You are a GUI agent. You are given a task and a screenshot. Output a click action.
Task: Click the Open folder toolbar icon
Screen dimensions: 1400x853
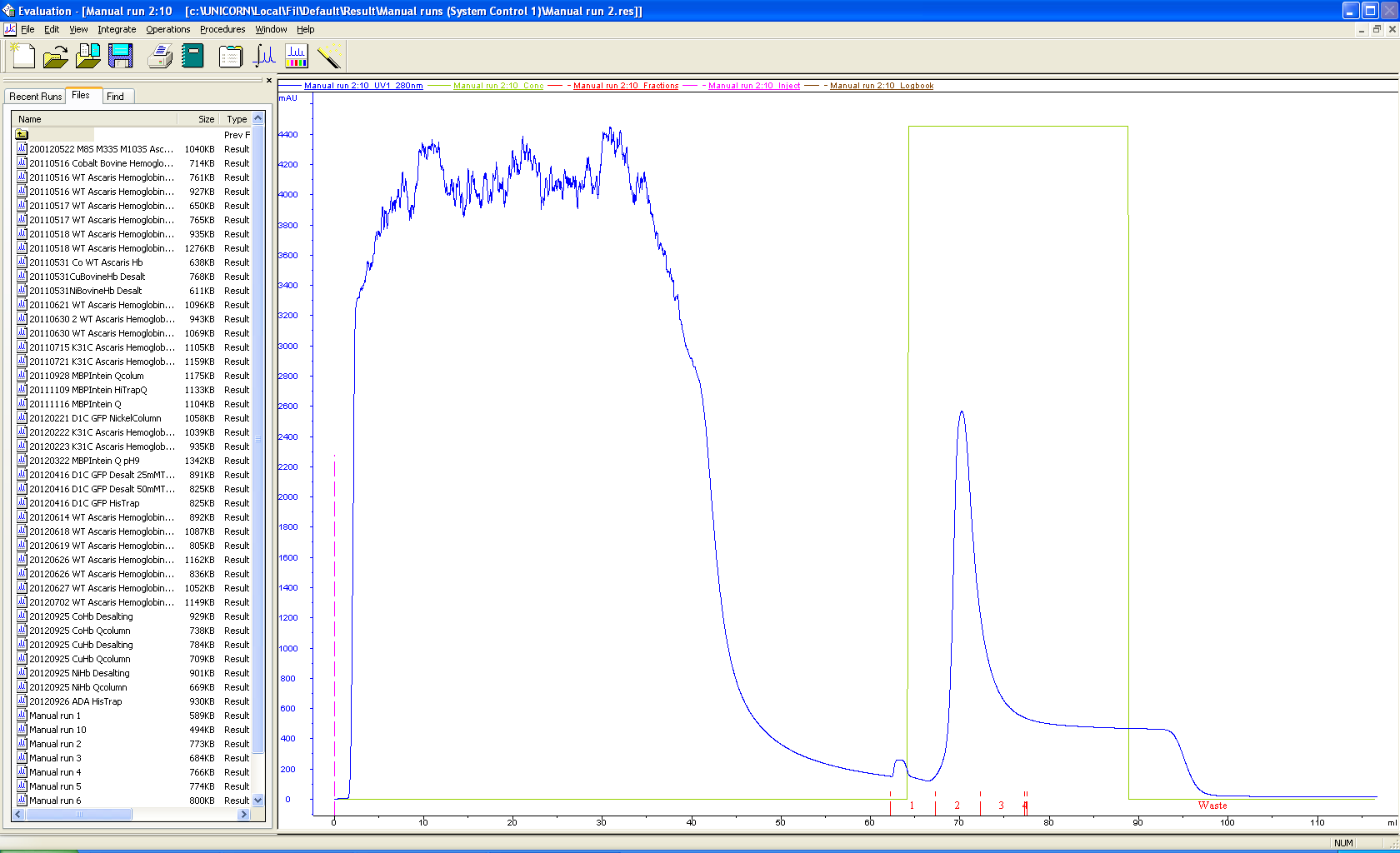[55, 56]
